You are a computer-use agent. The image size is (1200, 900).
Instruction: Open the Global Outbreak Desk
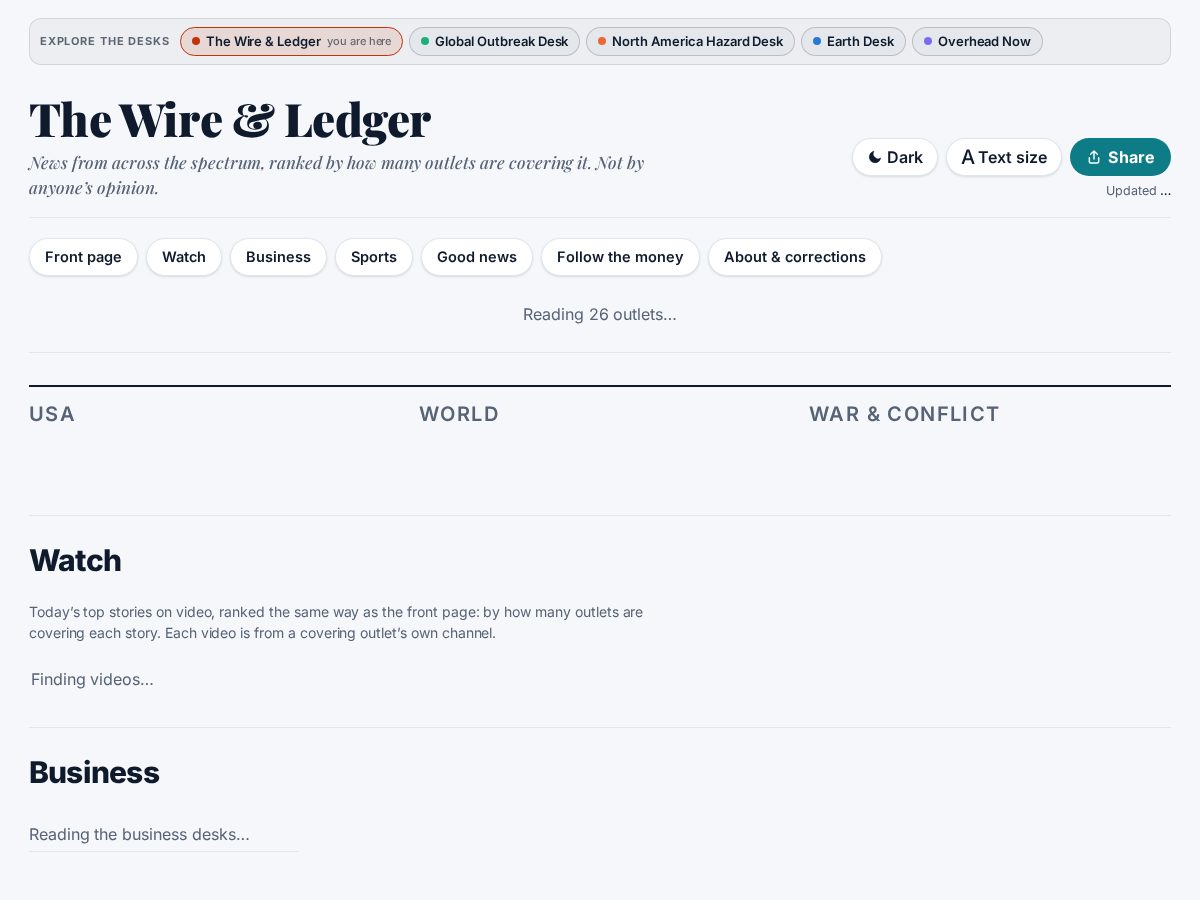[x=494, y=41]
